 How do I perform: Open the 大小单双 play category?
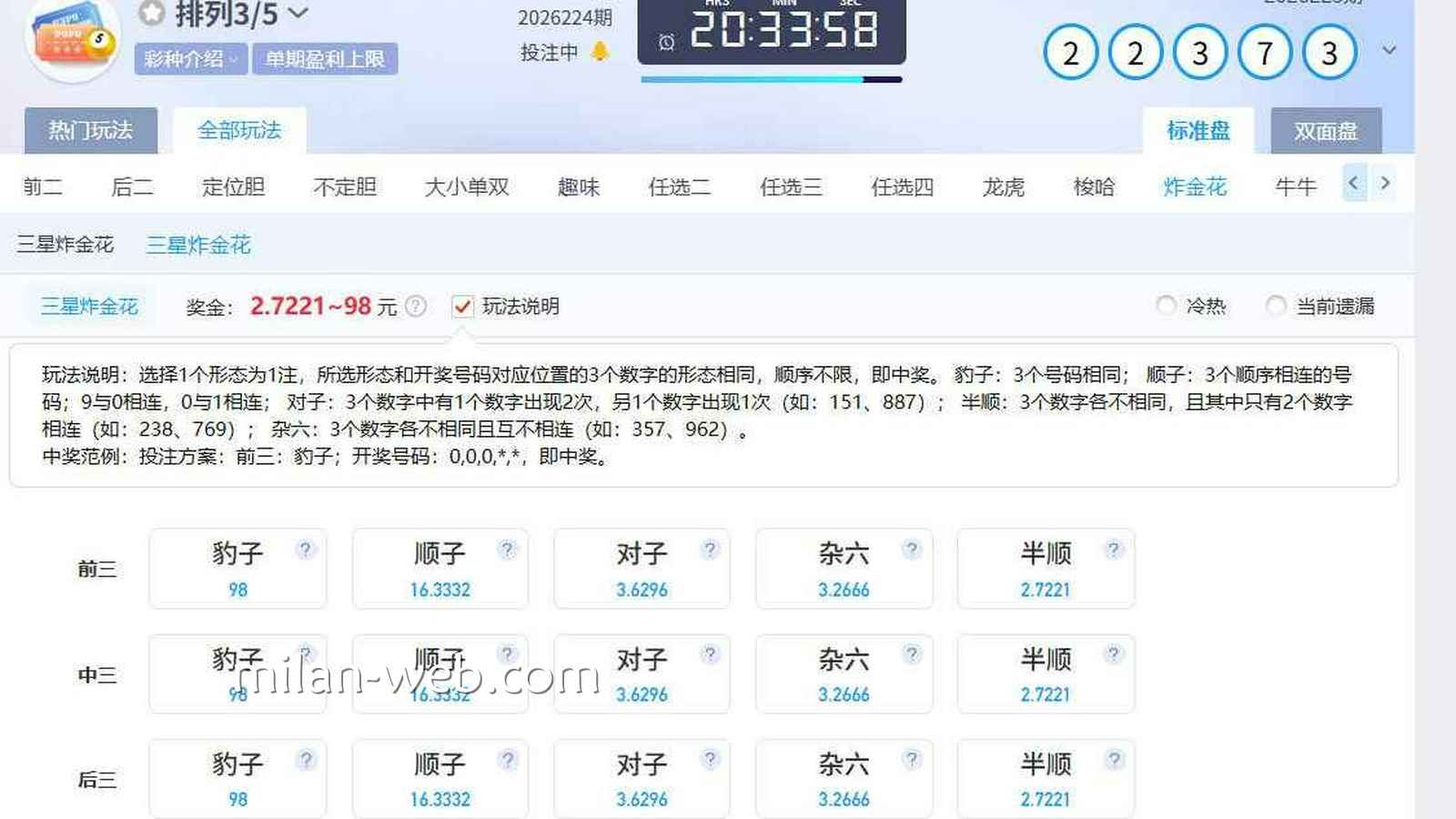tap(467, 187)
